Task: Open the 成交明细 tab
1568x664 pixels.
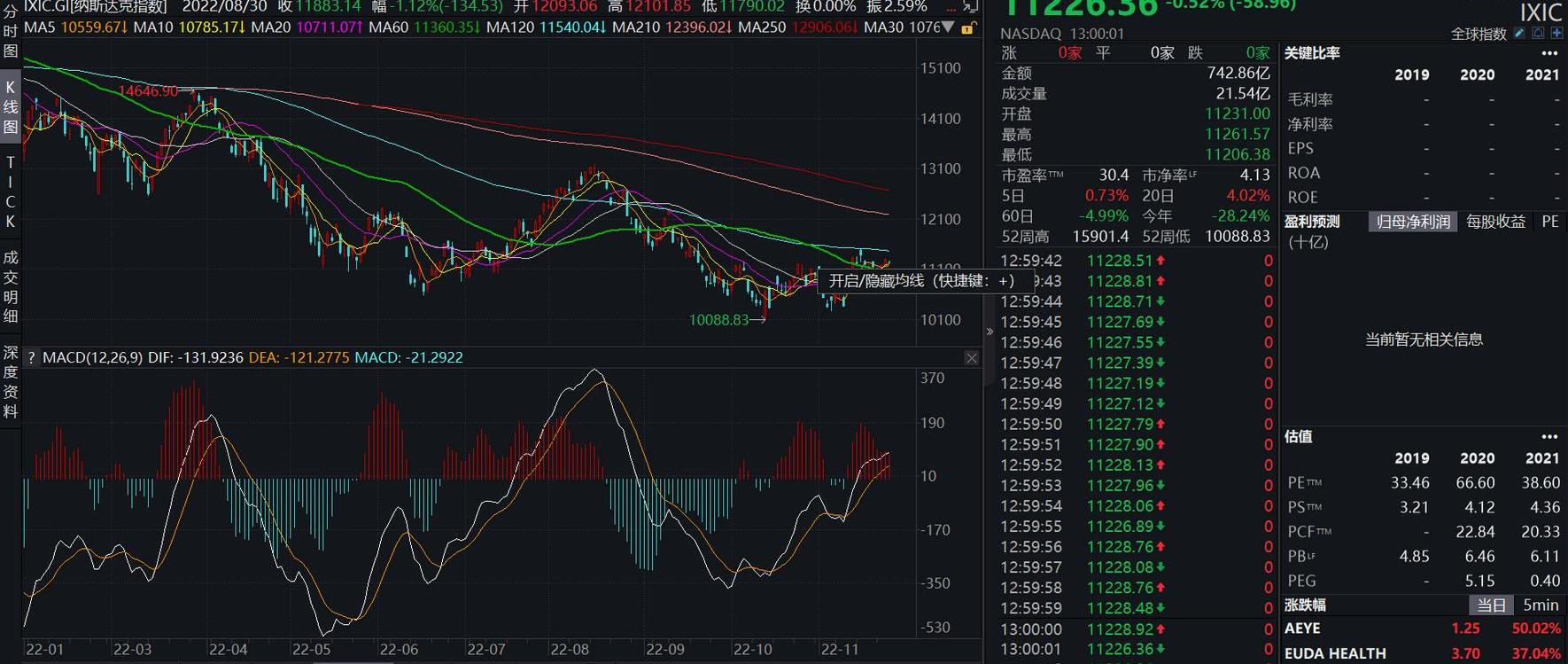Action: (11, 286)
